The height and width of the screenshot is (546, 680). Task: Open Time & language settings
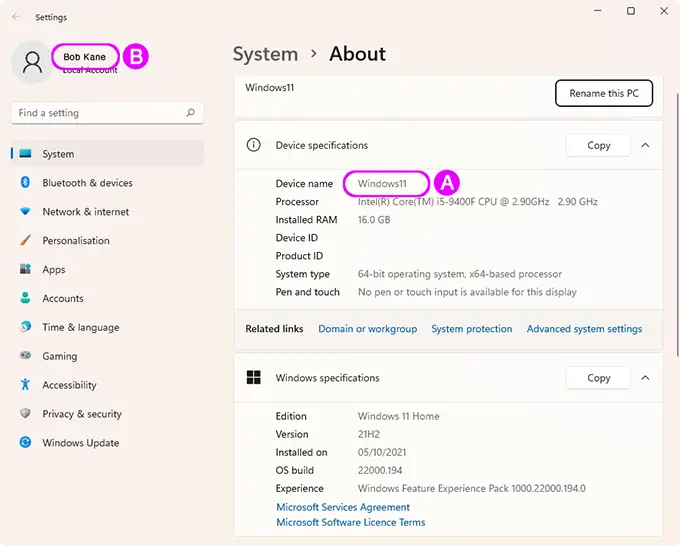pos(108,327)
